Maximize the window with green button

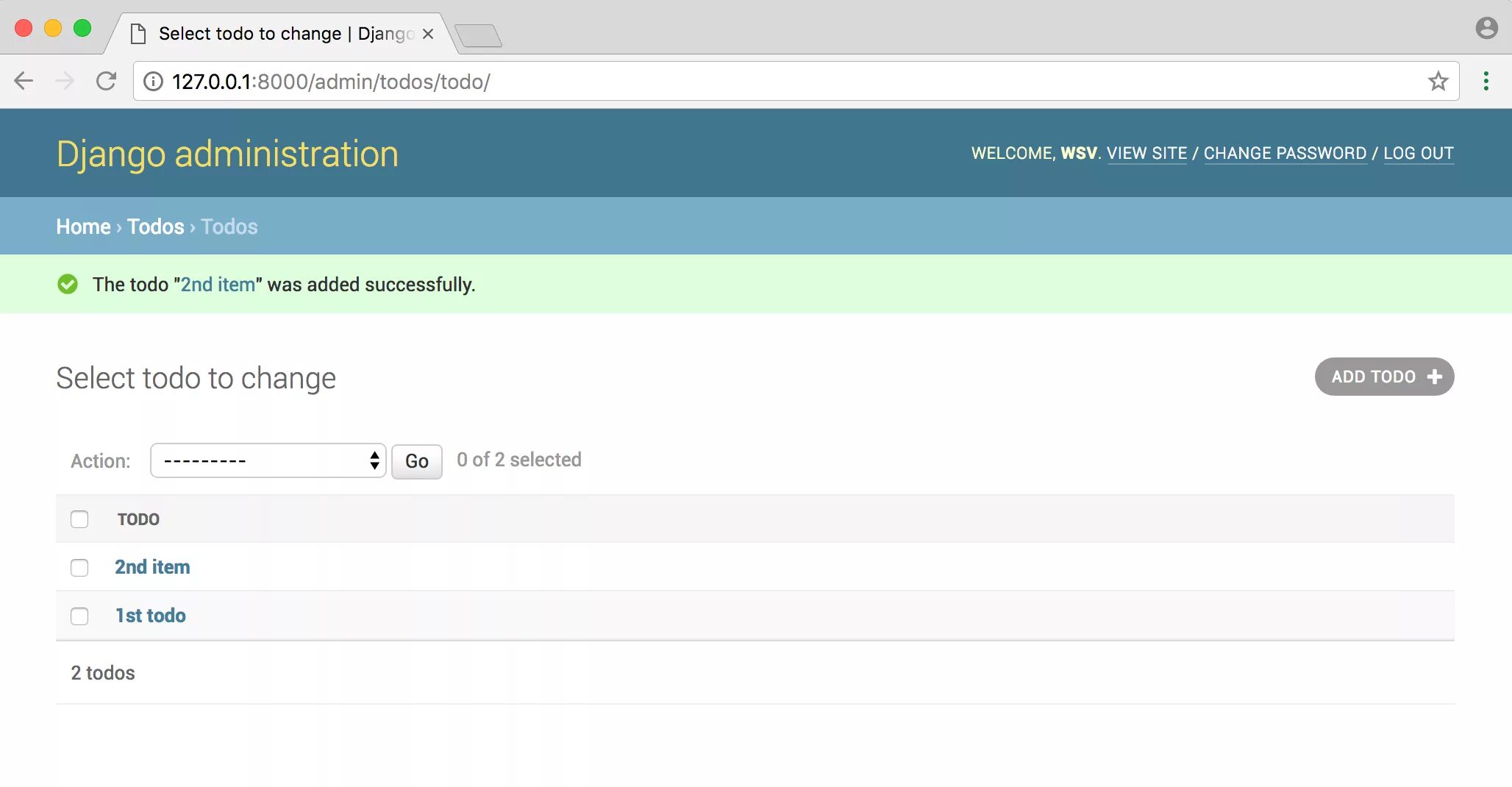pyautogui.click(x=82, y=28)
